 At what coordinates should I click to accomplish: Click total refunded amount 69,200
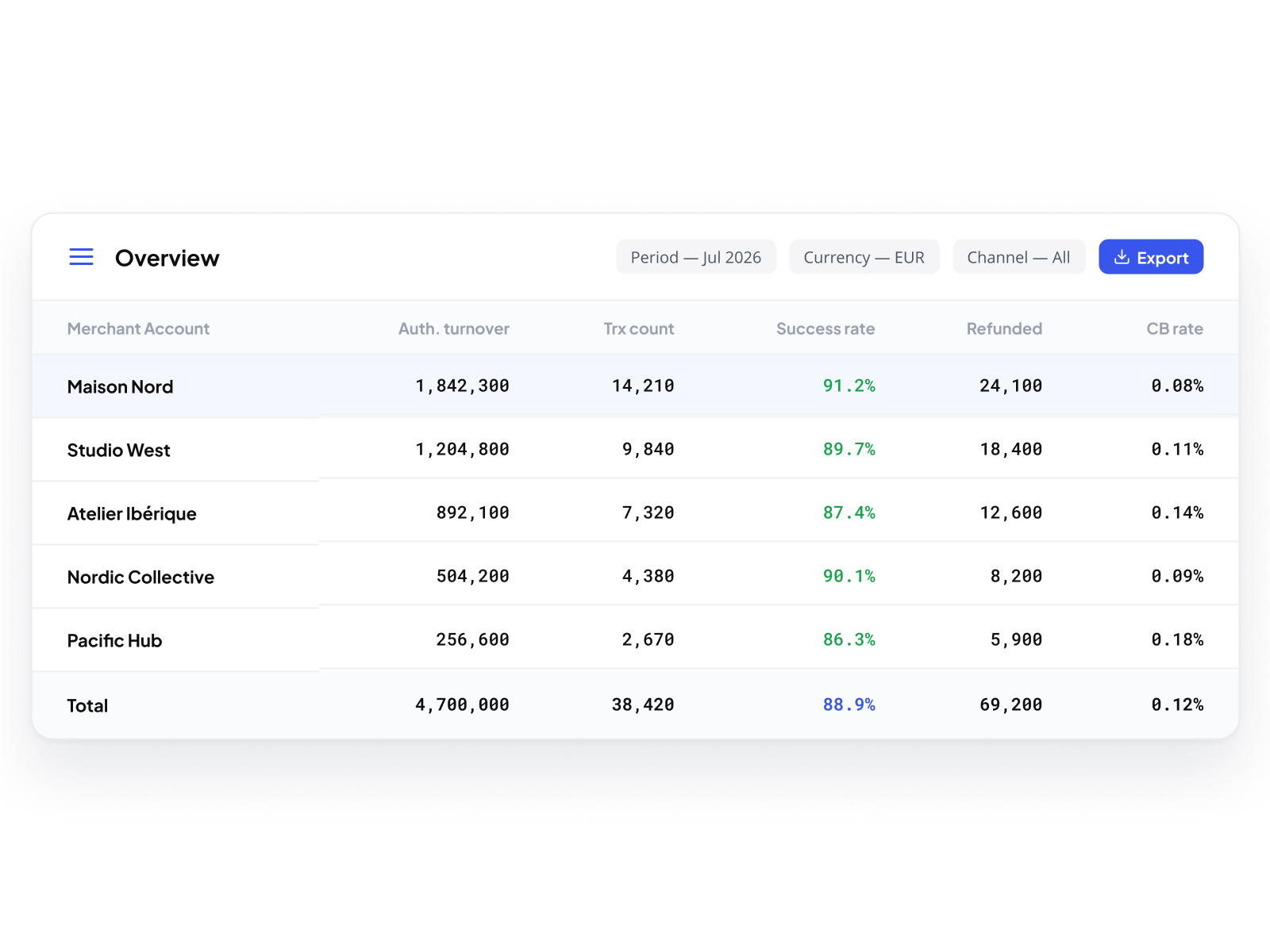1011,705
